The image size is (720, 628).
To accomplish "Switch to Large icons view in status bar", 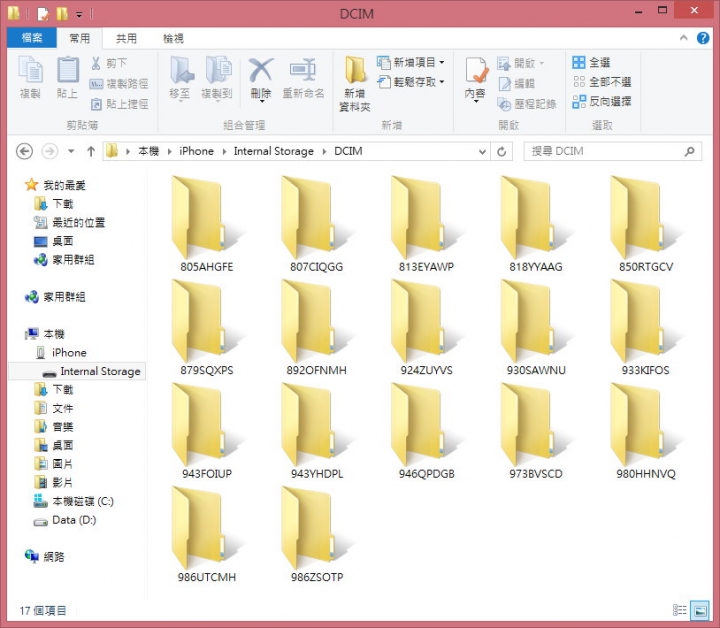I will [x=700, y=610].
